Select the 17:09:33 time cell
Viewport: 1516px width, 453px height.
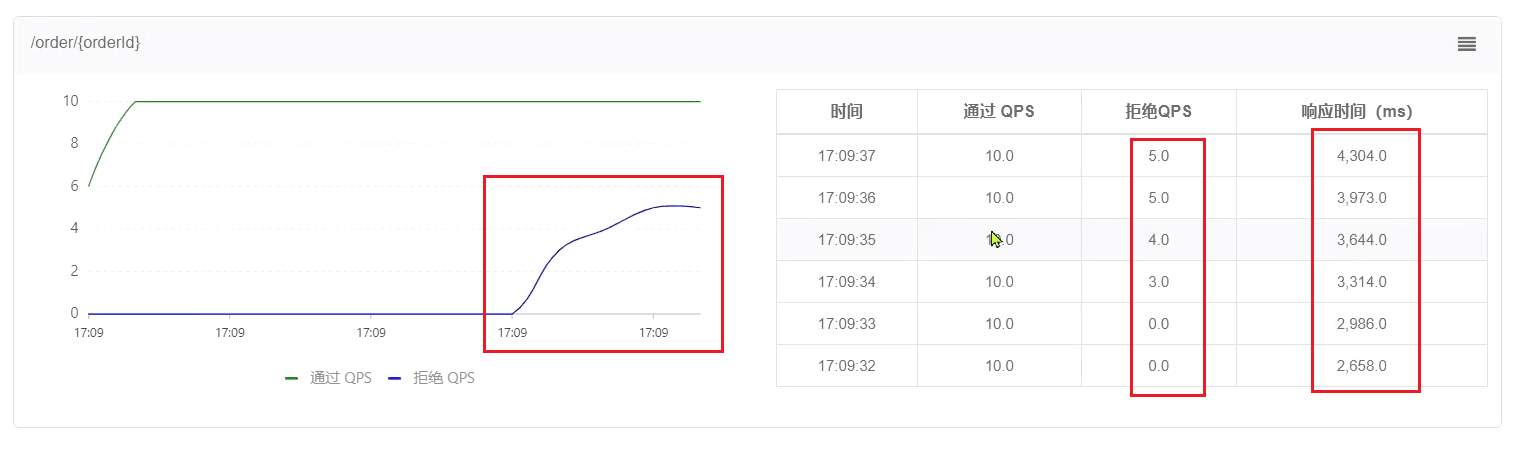click(x=846, y=324)
